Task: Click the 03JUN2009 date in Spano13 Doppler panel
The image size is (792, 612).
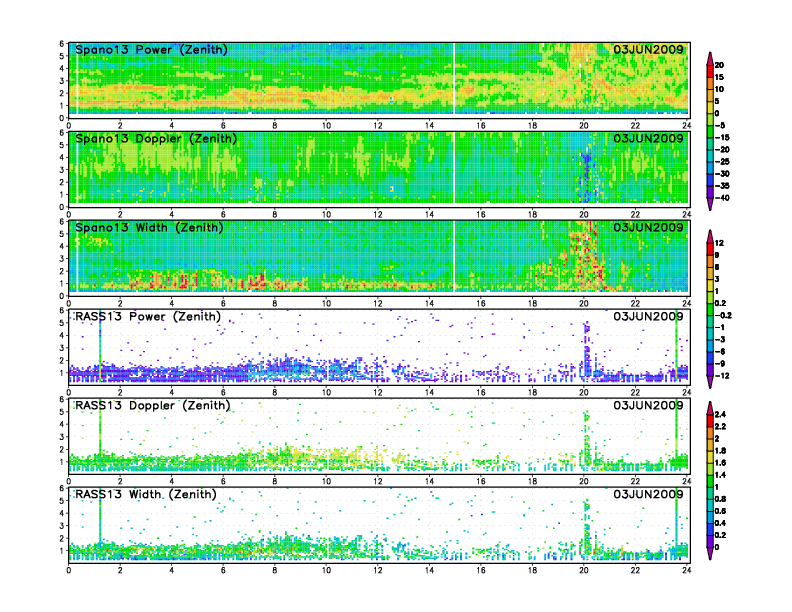Action: (648, 138)
